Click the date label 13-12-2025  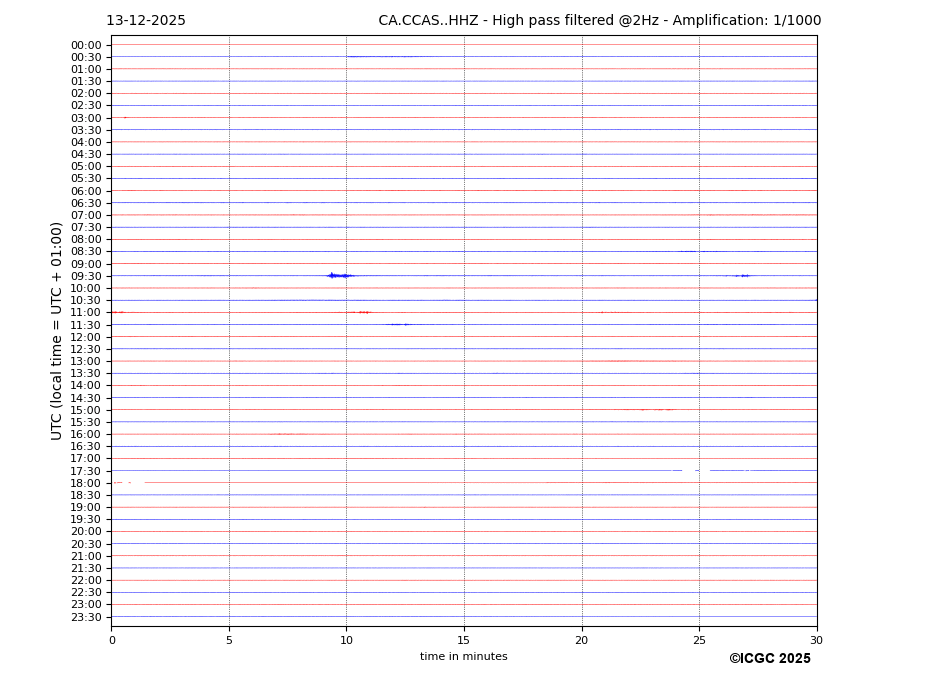[146, 21]
